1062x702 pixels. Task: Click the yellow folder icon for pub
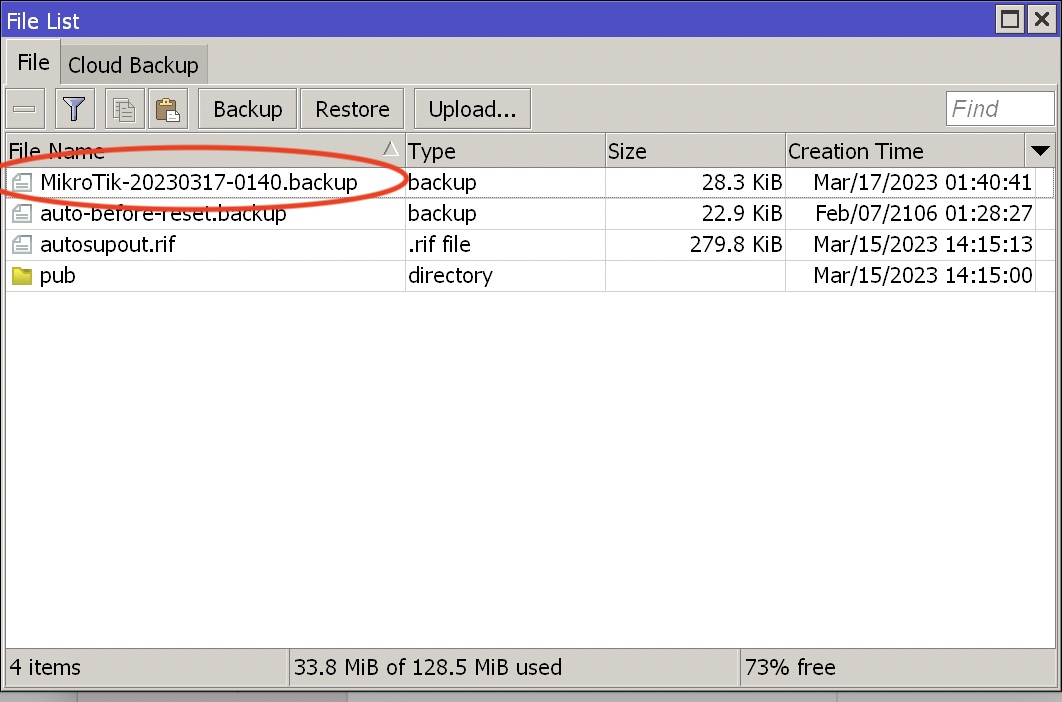click(x=22, y=276)
